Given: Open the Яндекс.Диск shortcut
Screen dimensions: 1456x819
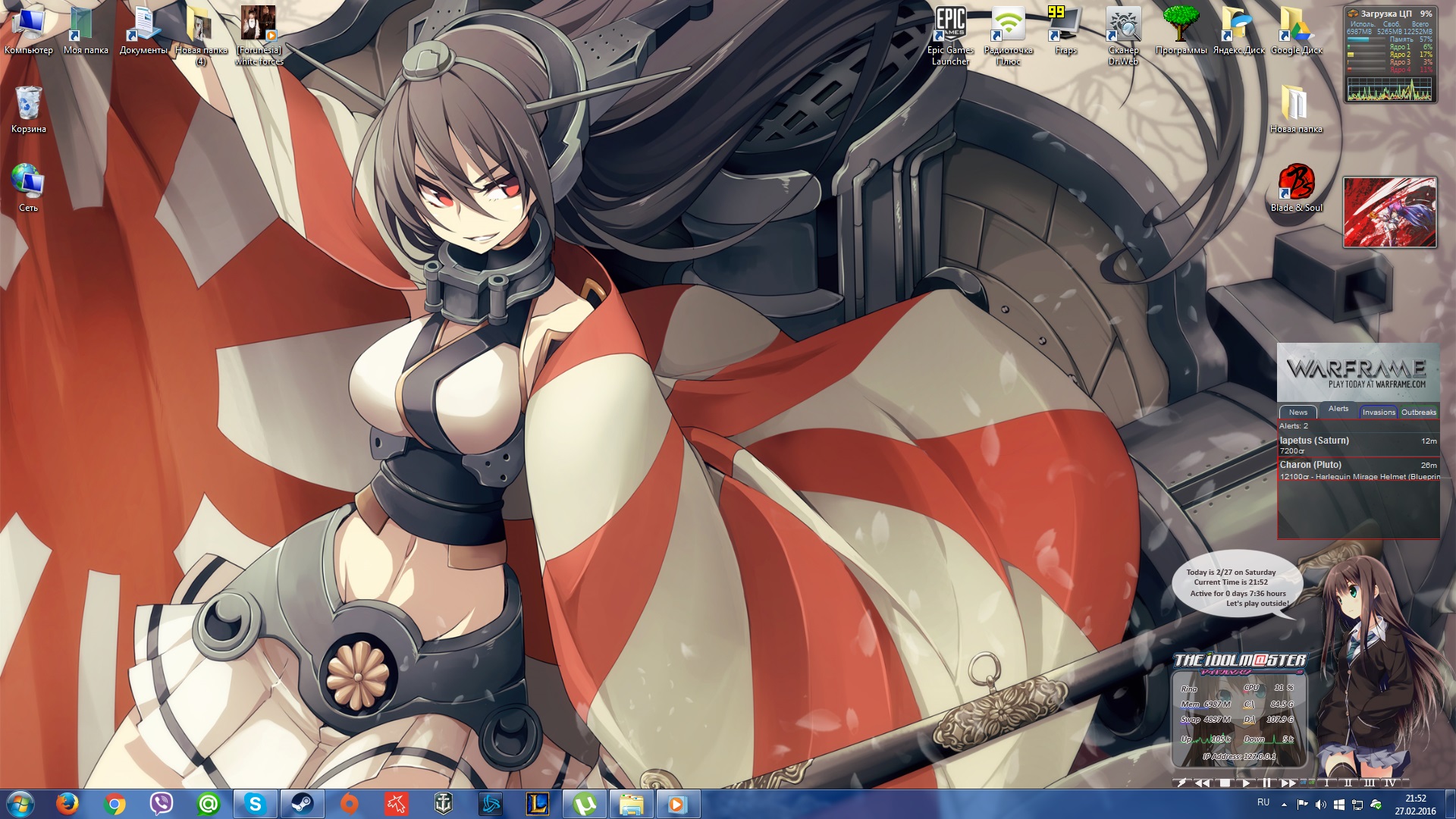Looking at the screenshot, I should point(1238,31).
